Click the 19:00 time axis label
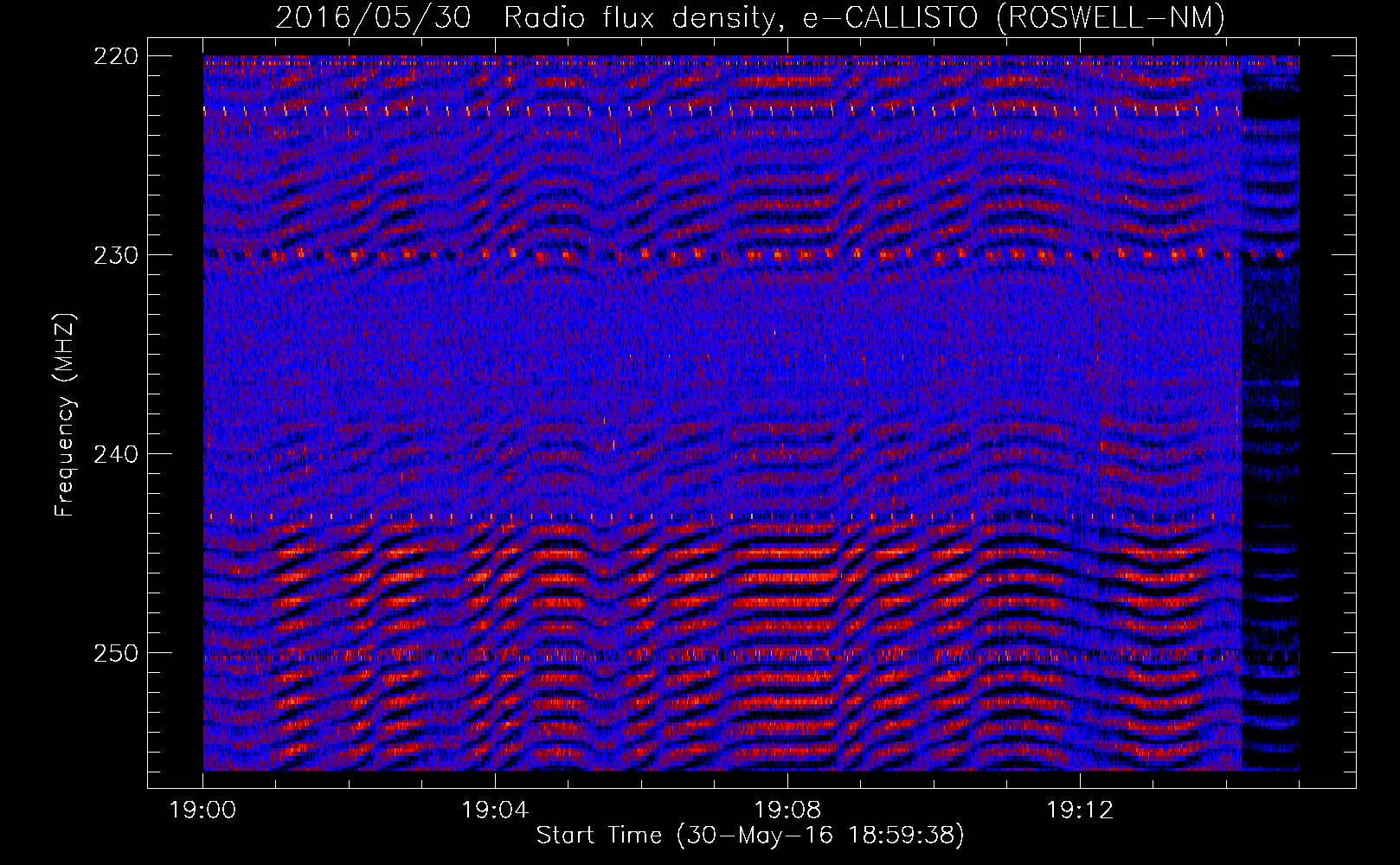Image resolution: width=1400 pixels, height=865 pixels. click(x=203, y=811)
